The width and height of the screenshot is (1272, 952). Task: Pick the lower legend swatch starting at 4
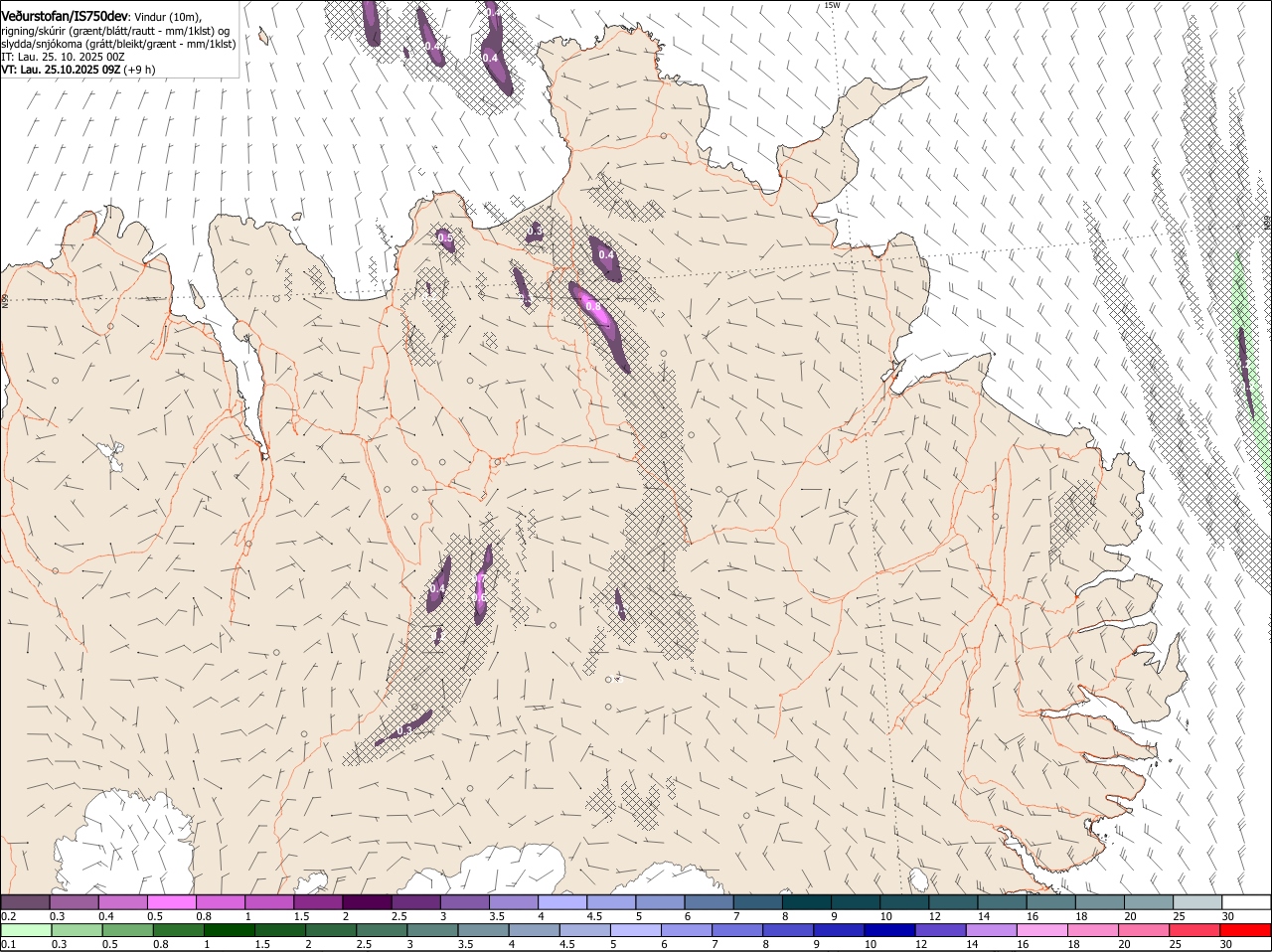tap(535, 930)
